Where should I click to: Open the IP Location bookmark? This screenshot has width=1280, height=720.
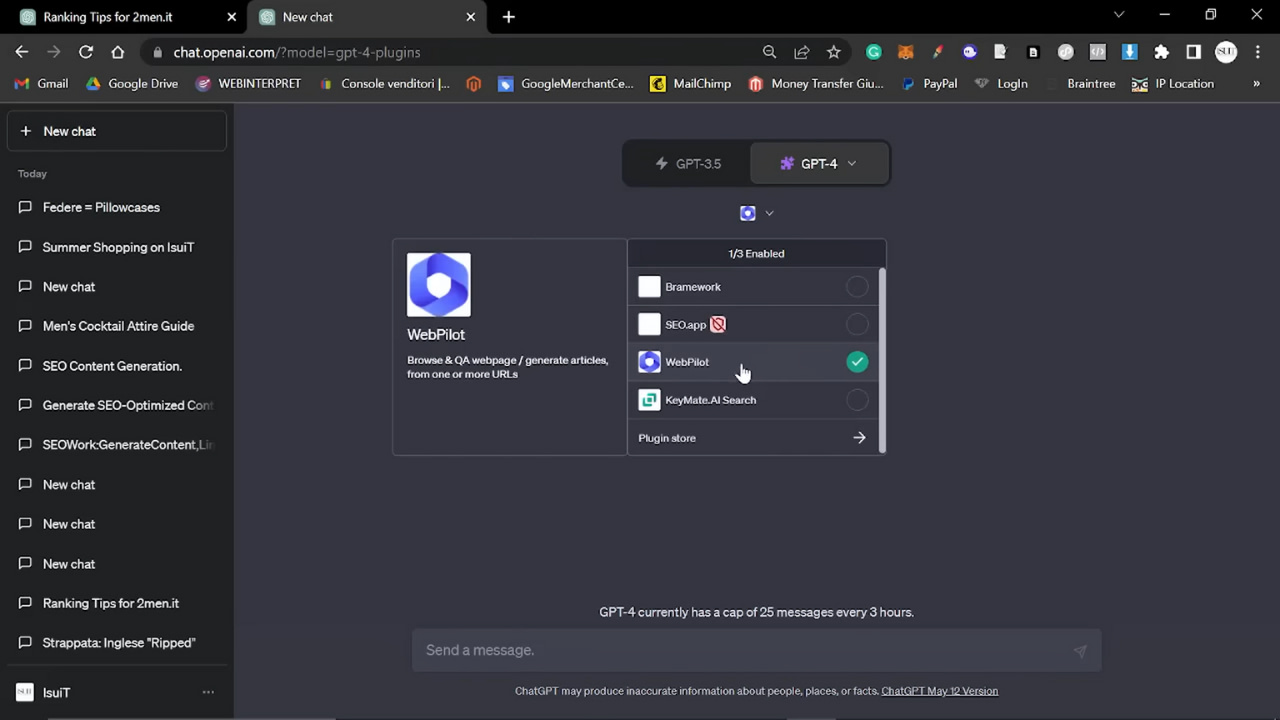coord(1172,84)
